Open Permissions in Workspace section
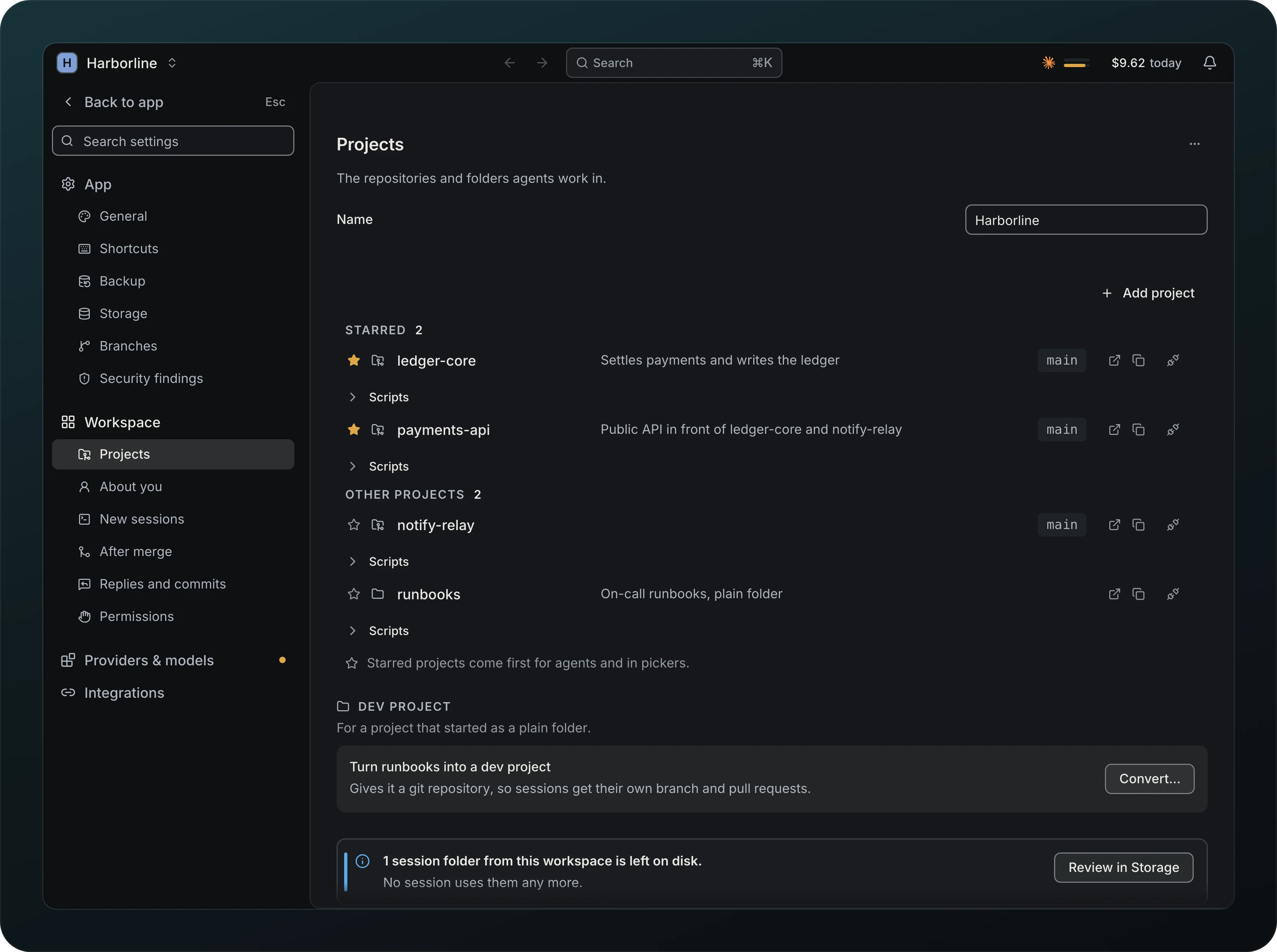This screenshot has width=1277, height=952. (173, 616)
